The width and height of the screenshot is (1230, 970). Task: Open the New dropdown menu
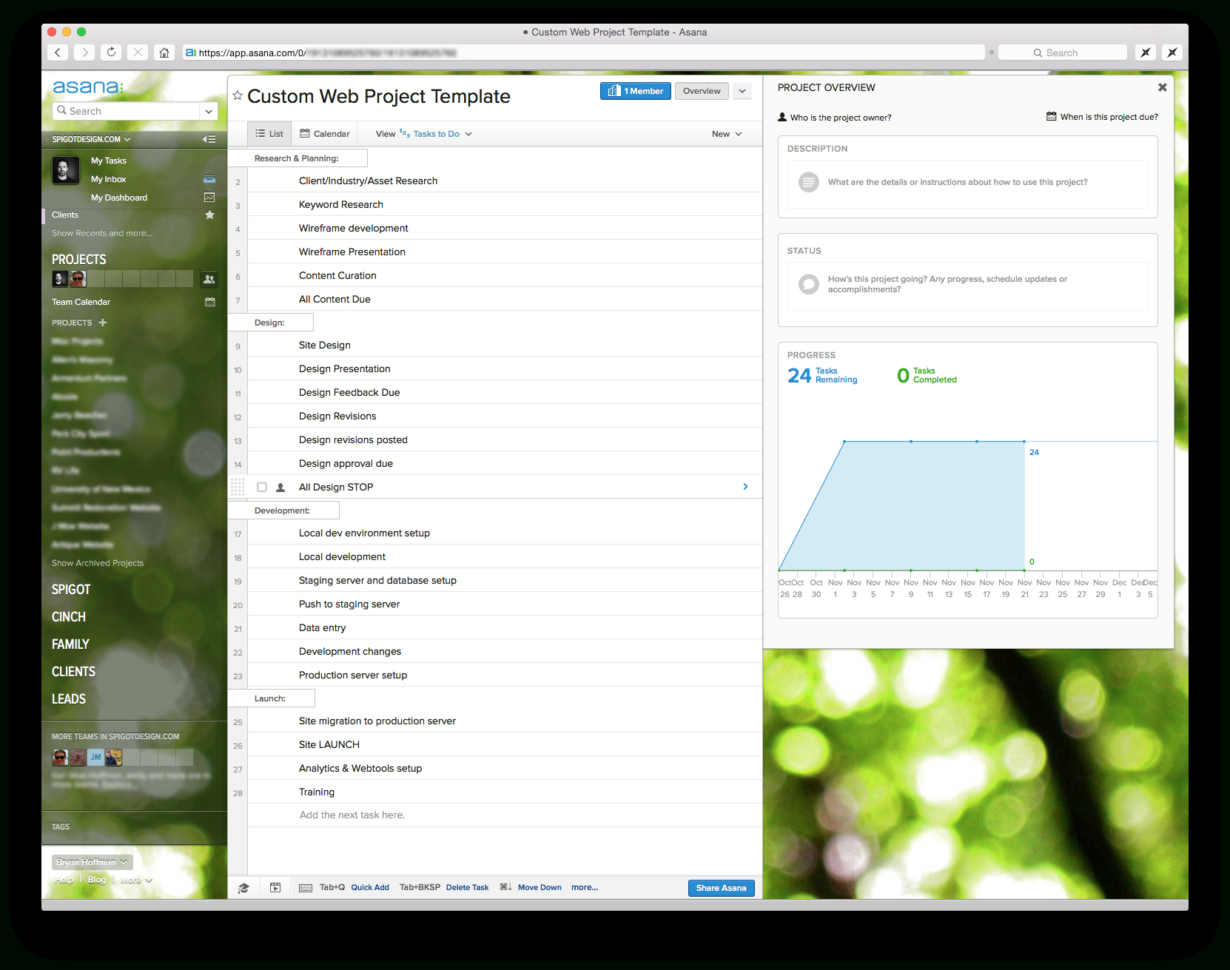coord(726,133)
